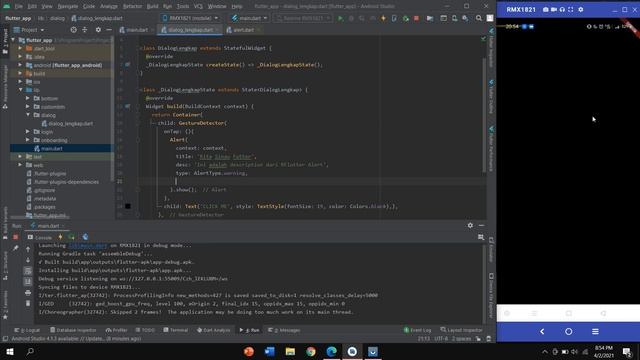Open the Terminal tool window tab

(x=176, y=330)
